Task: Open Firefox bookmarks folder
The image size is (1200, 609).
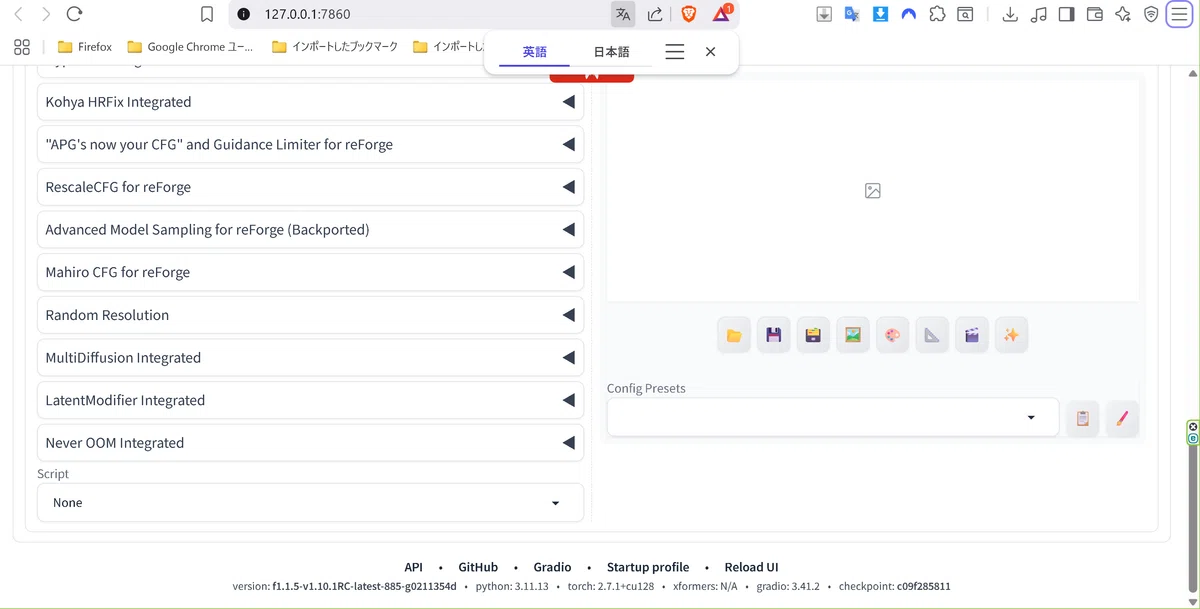Action: pos(85,47)
